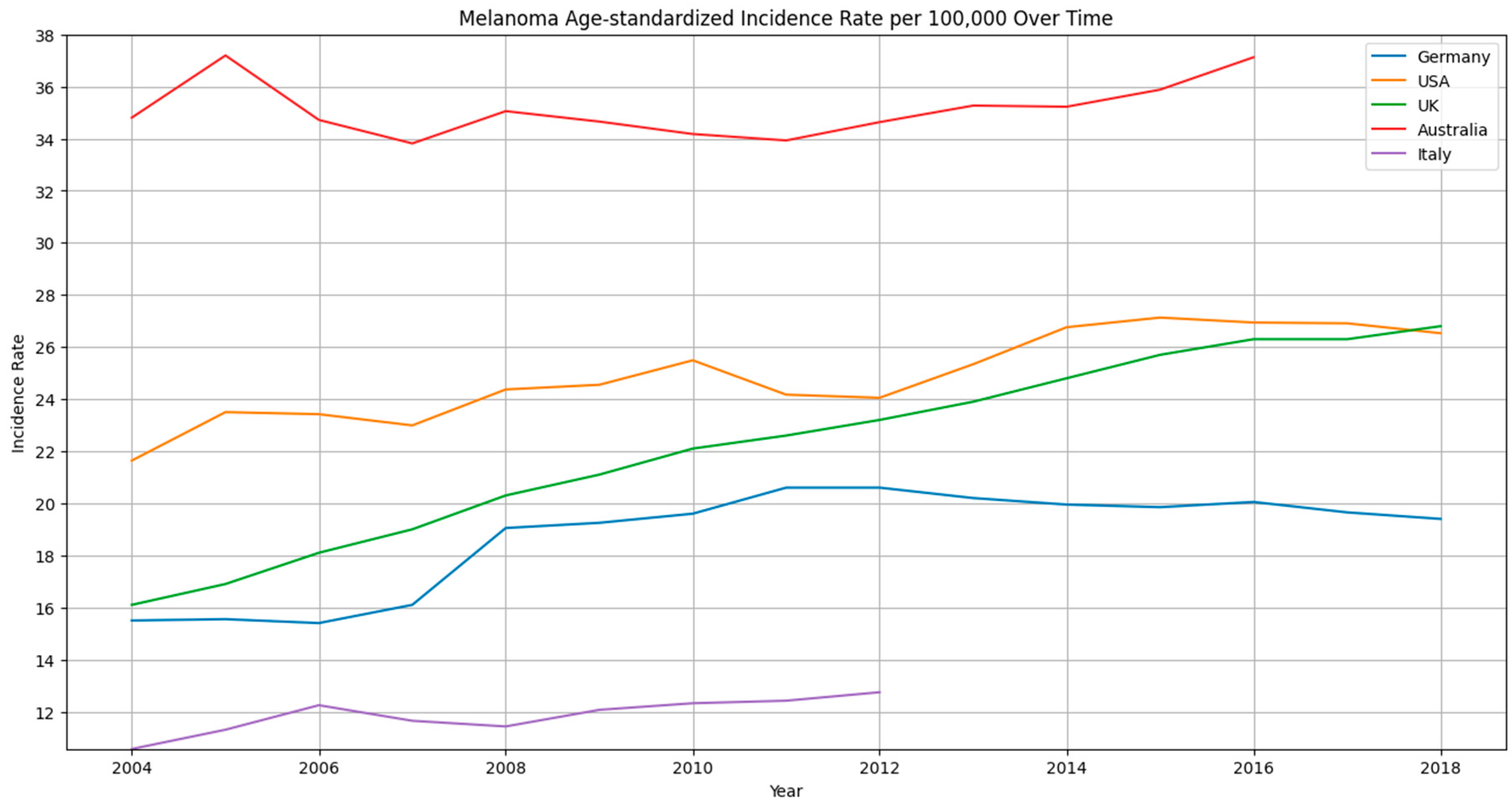Click the green UK legend line swatch
Viewport: 1512px width, 807px height.
(x=1389, y=105)
